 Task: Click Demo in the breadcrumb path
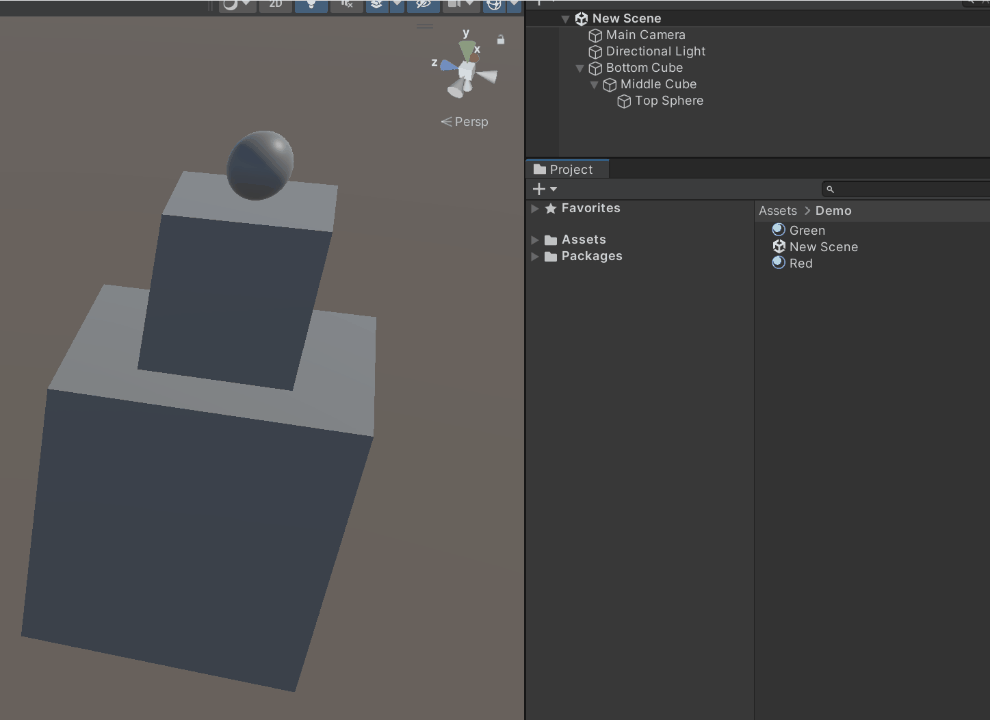coord(833,210)
